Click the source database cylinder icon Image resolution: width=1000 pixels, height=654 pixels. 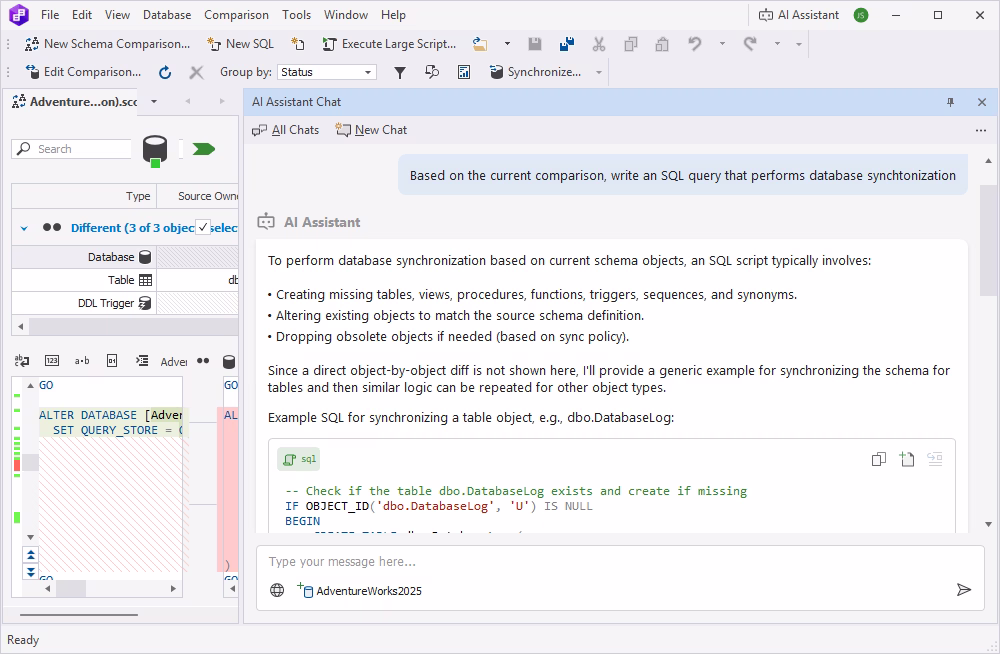[x=155, y=151]
